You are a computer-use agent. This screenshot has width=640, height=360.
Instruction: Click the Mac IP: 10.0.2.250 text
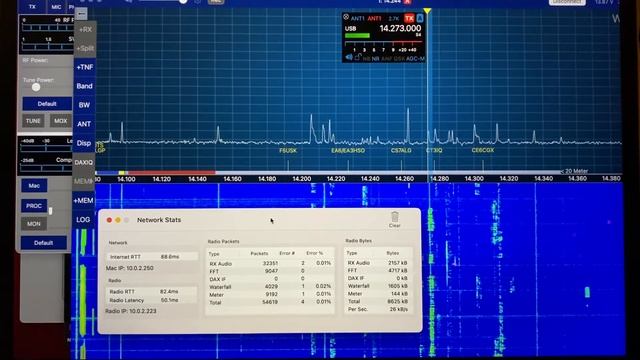[130, 268]
